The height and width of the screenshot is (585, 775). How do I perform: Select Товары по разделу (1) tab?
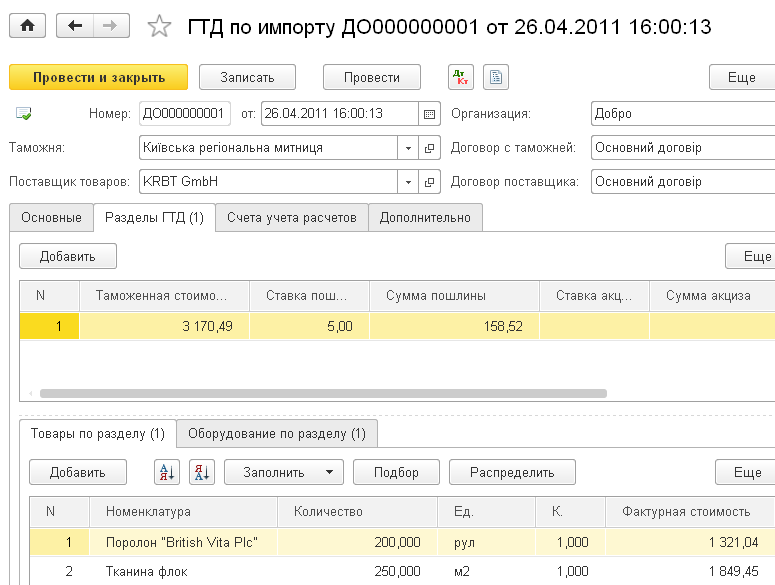(x=98, y=433)
